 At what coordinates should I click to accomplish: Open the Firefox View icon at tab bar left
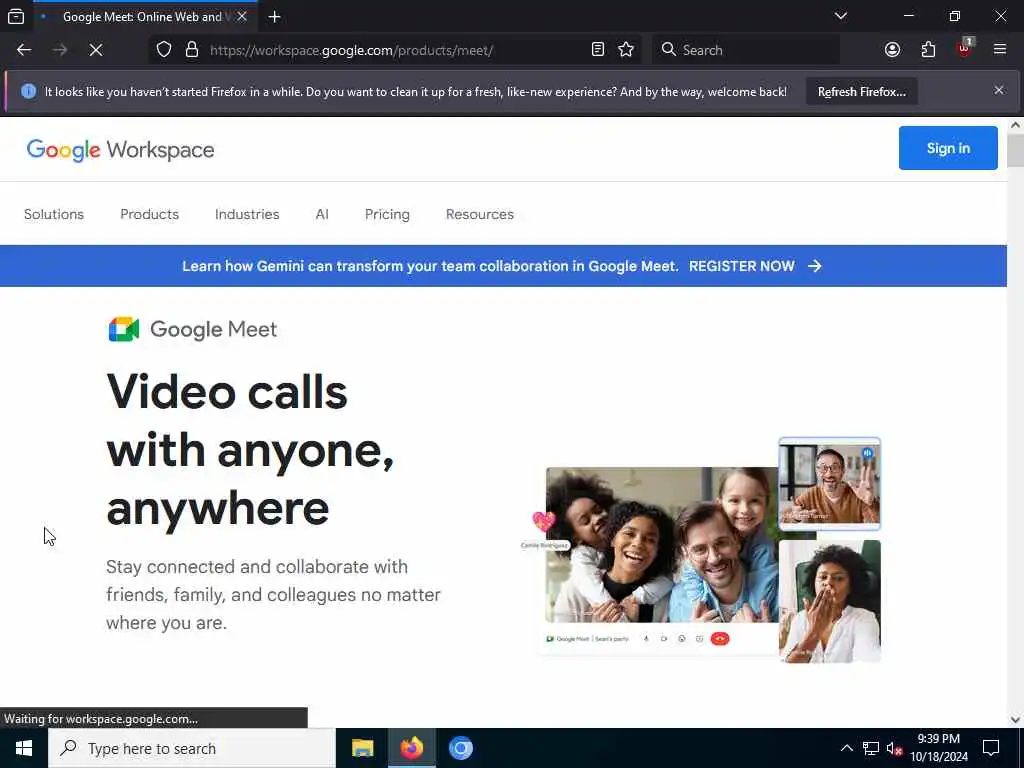point(16,17)
